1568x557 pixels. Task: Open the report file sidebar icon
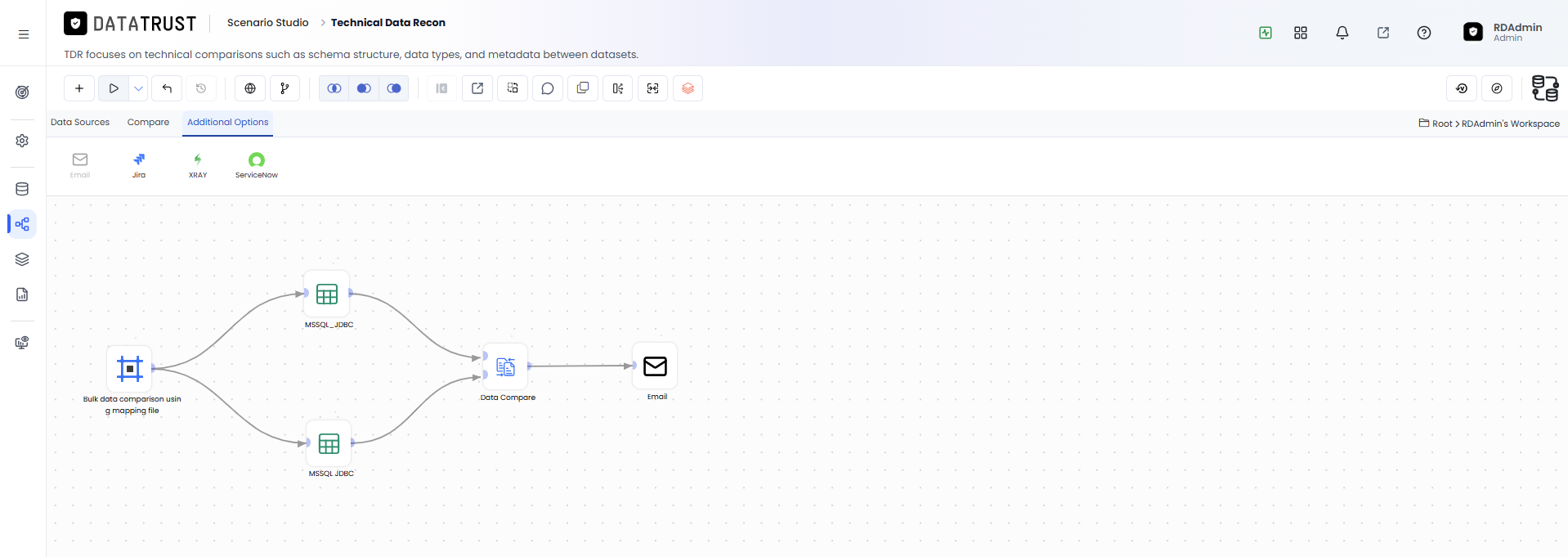tap(23, 294)
